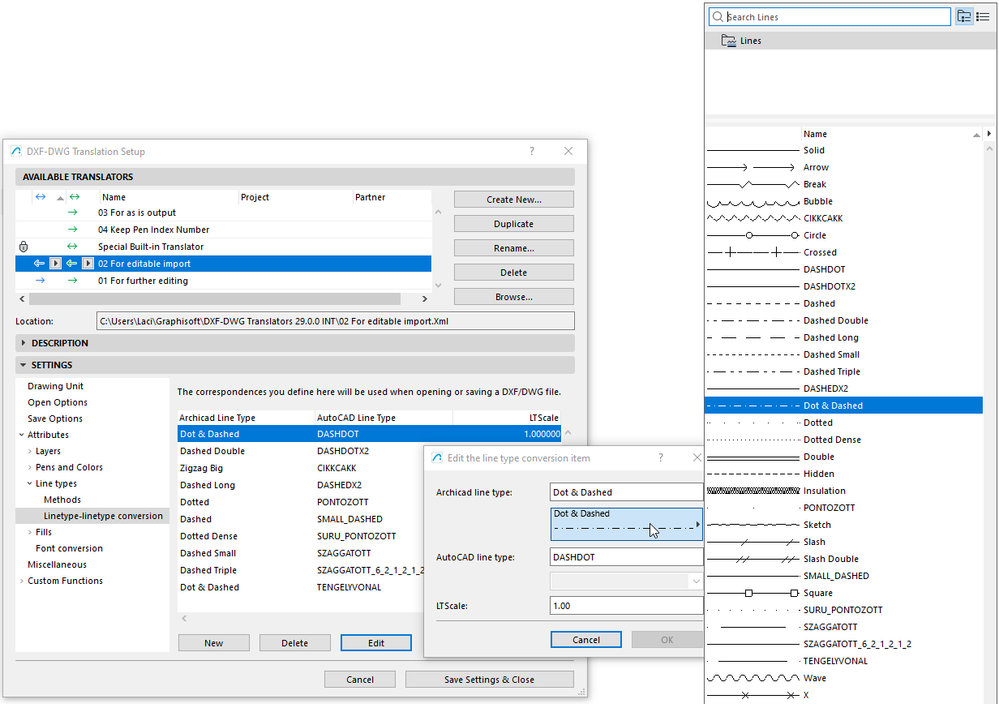The width and height of the screenshot is (999, 704).
Task: Expand the Layers tree node
Action: pyautogui.click(x=29, y=451)
